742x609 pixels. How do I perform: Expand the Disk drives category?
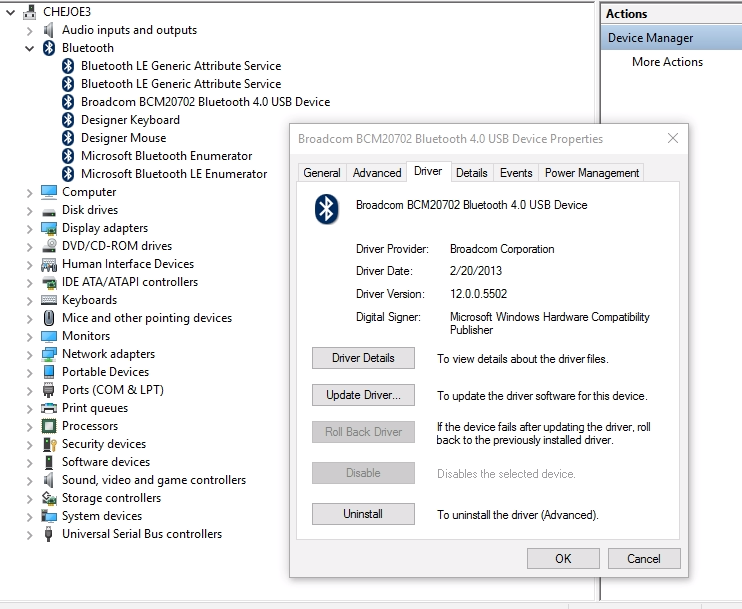[x=29, y=211]
